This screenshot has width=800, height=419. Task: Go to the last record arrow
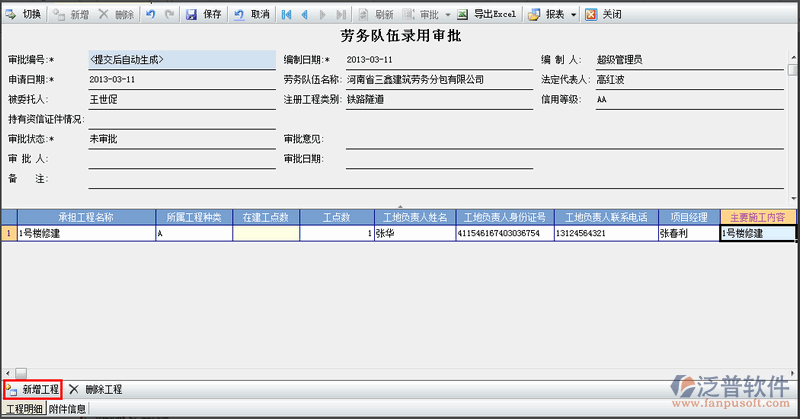341,15
